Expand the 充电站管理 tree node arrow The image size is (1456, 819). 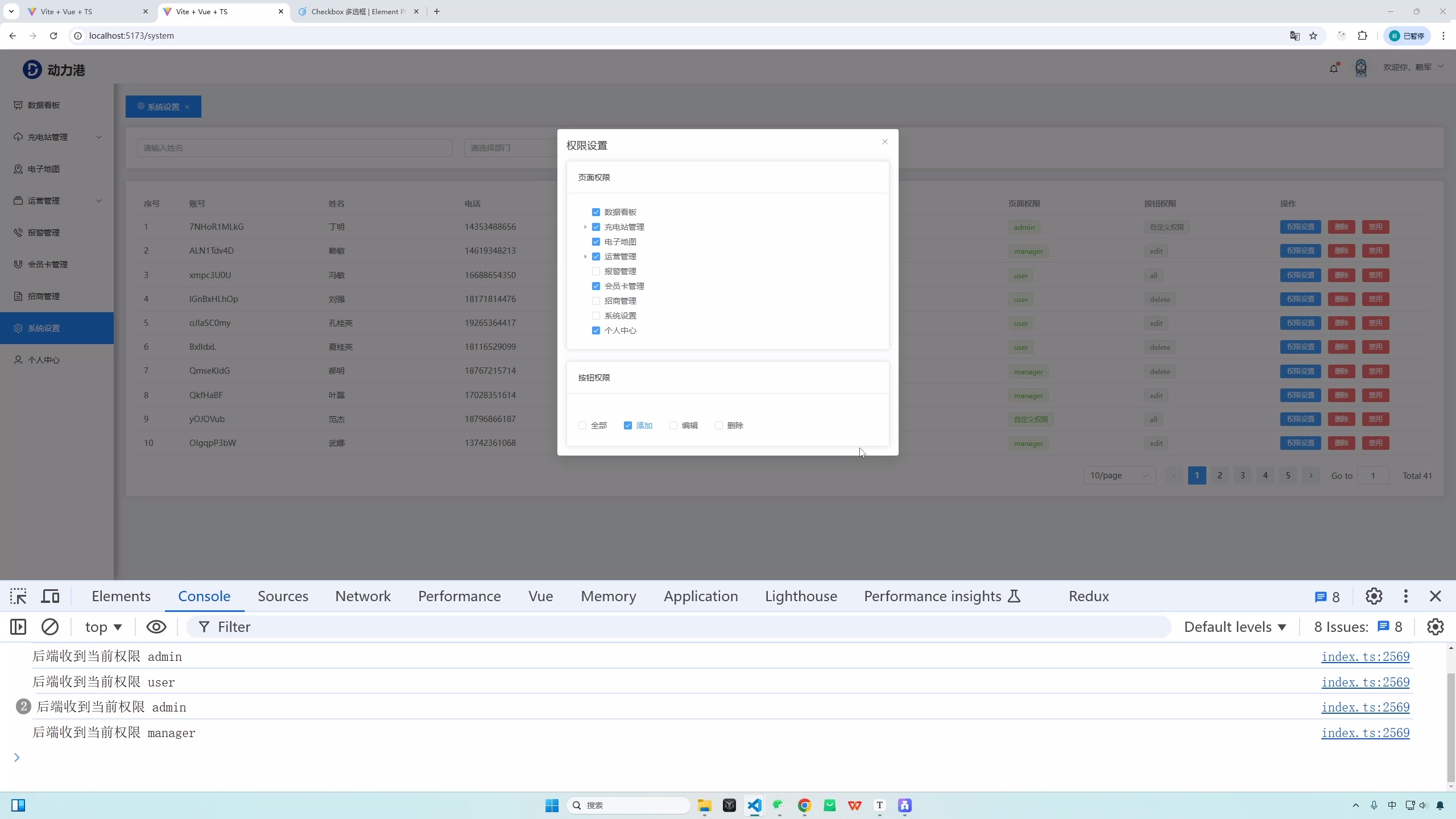[585, 227]
